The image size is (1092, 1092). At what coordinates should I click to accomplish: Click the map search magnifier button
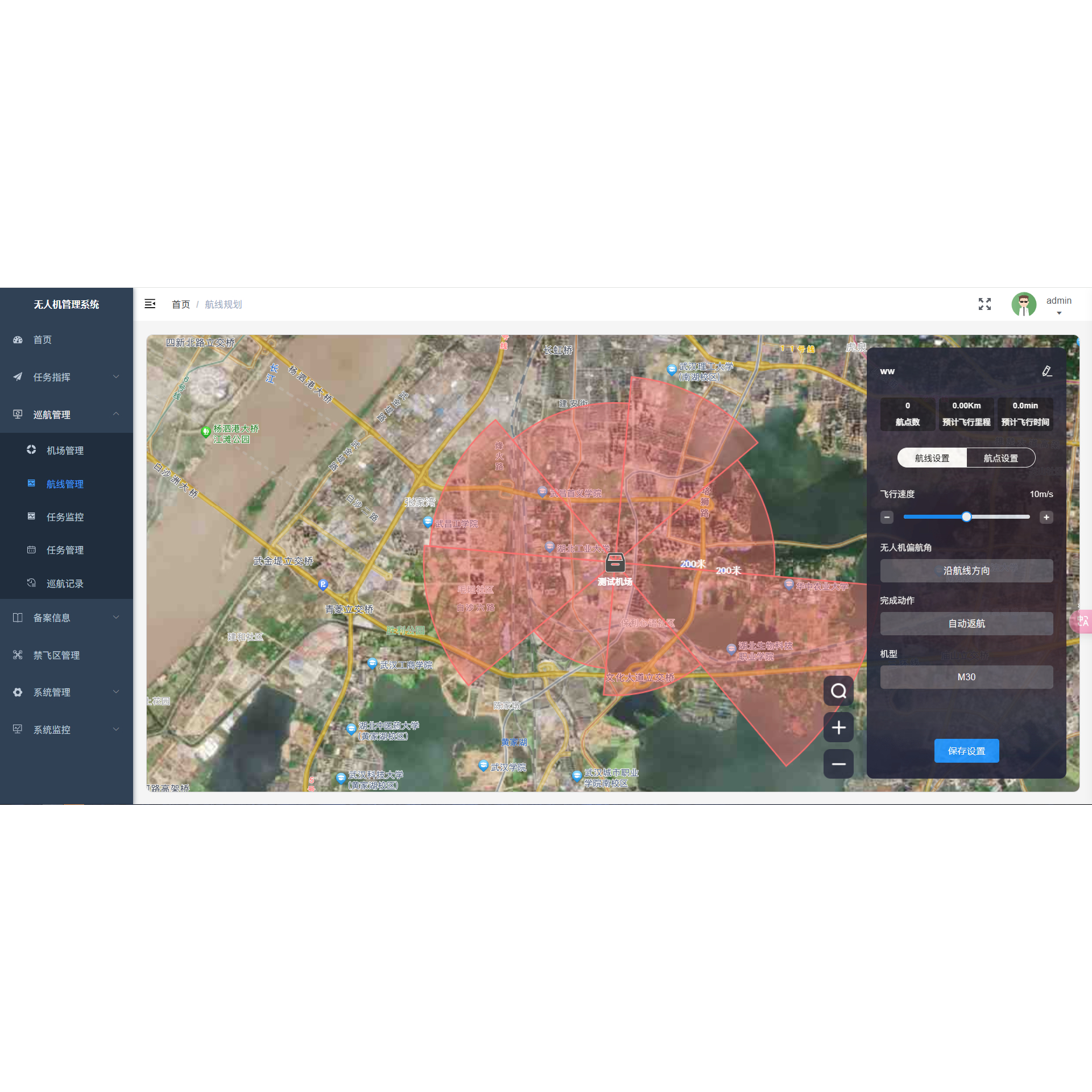tap(838, 691)
